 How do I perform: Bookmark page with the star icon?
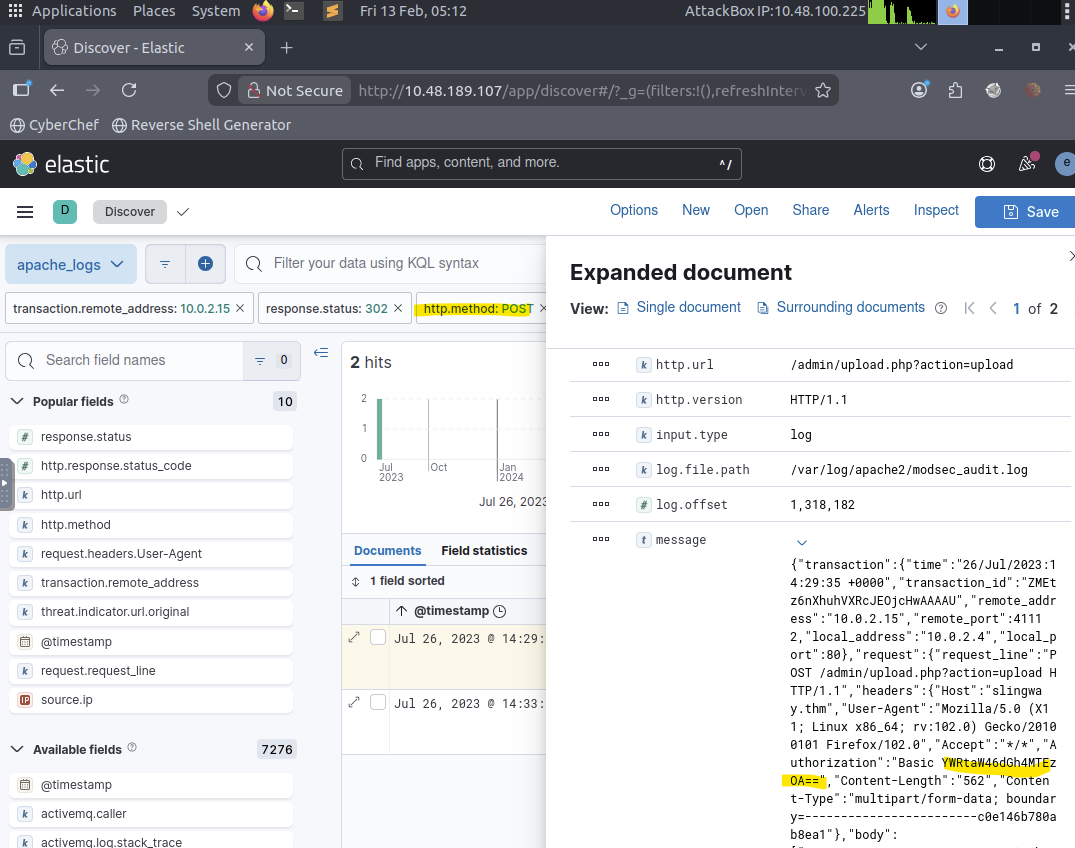[823, 90]
